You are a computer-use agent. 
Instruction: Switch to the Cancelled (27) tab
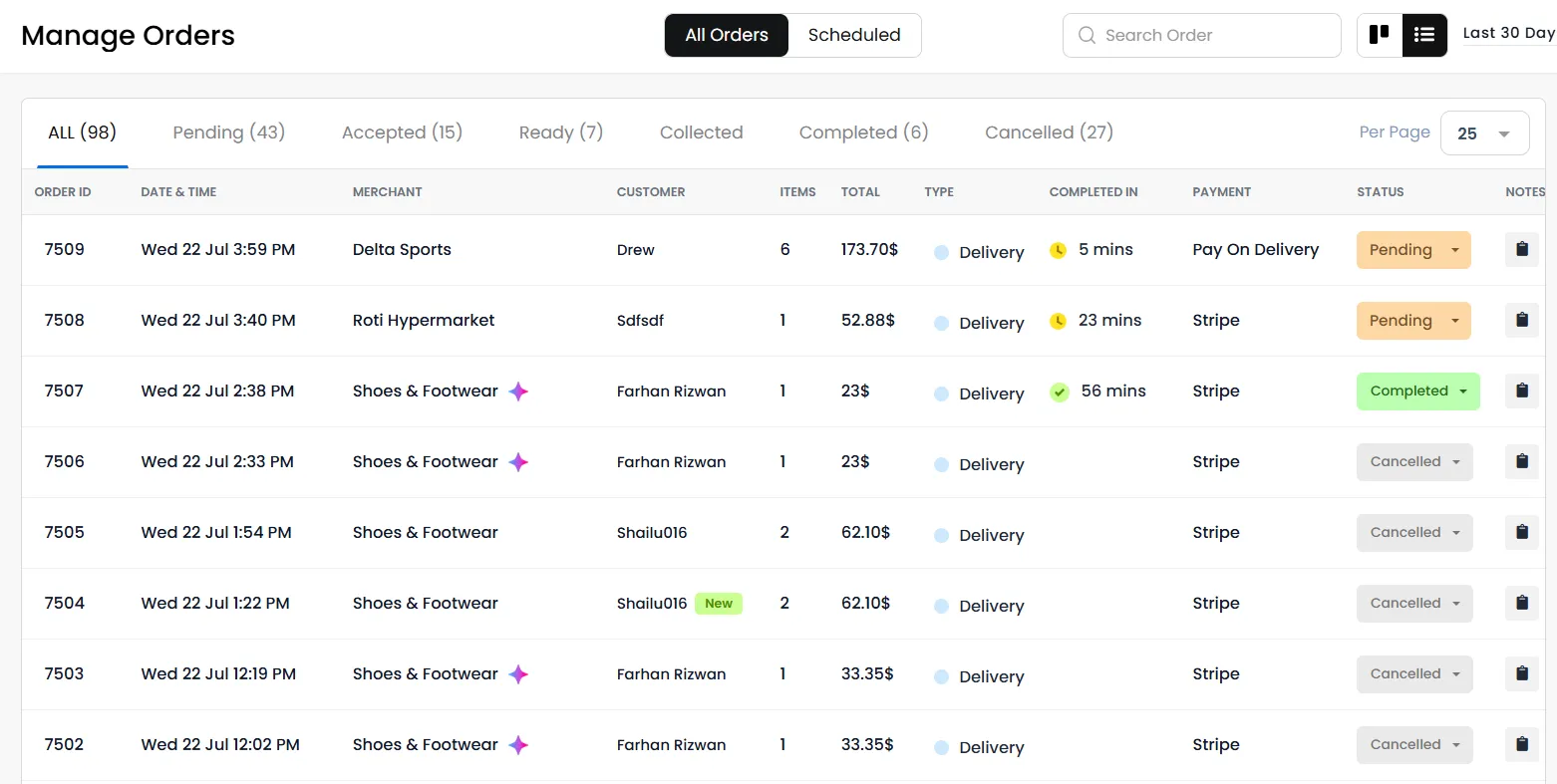point(1049,132)
